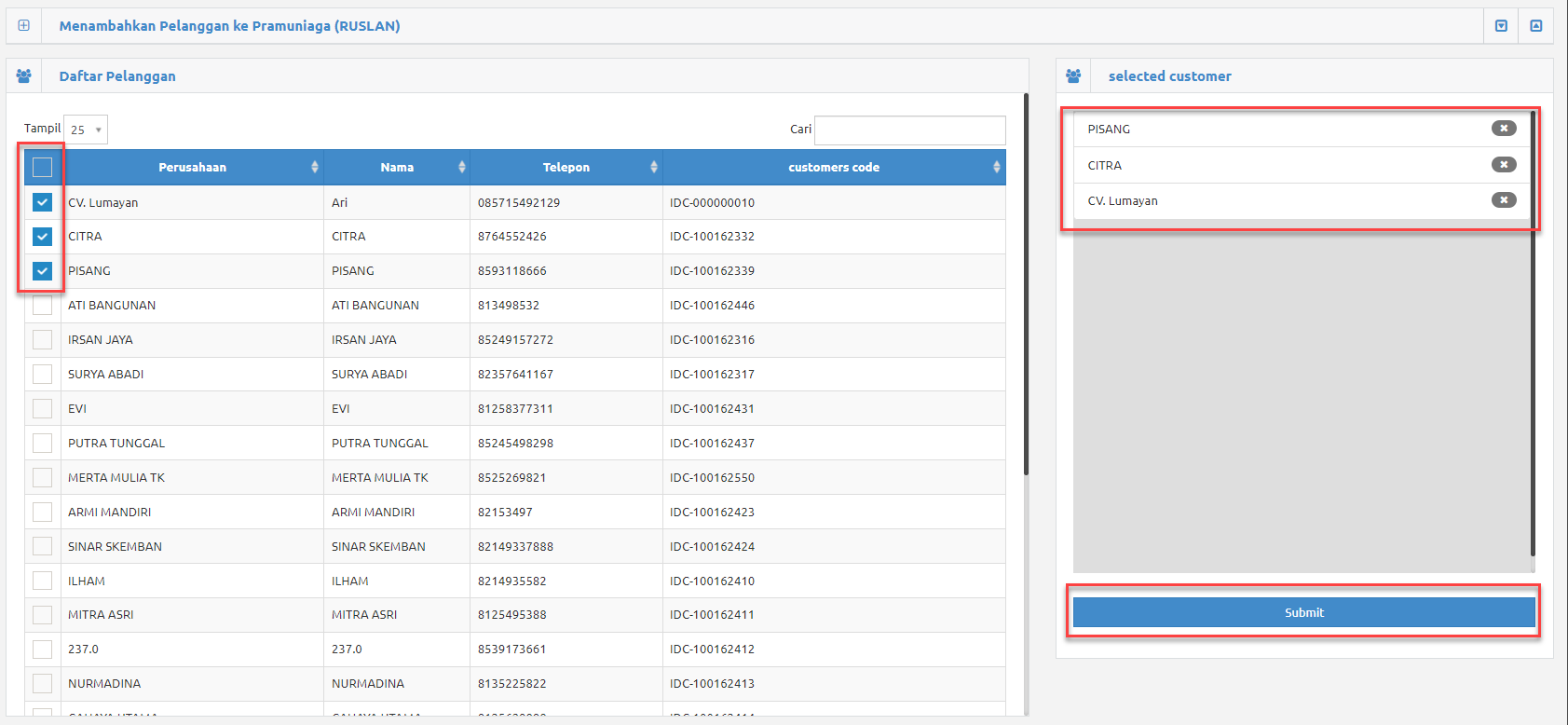Click the users icon beside selected customer
The width and height of the screenshot is (1568, 725).
tap(1073, 75)
